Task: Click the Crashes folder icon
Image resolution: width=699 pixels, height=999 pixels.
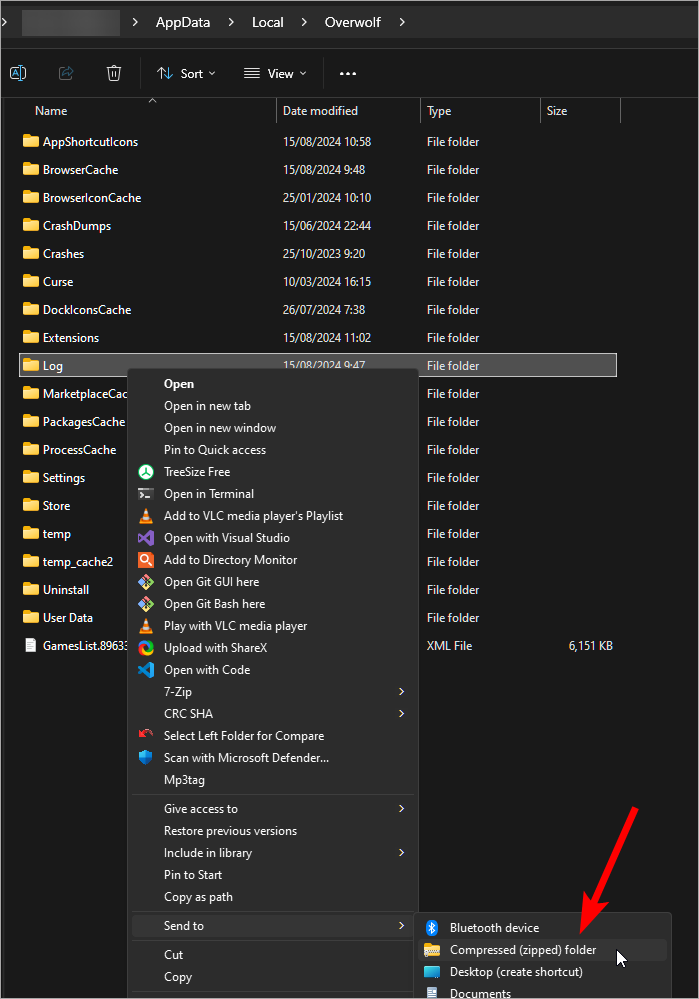Action: 31,253
